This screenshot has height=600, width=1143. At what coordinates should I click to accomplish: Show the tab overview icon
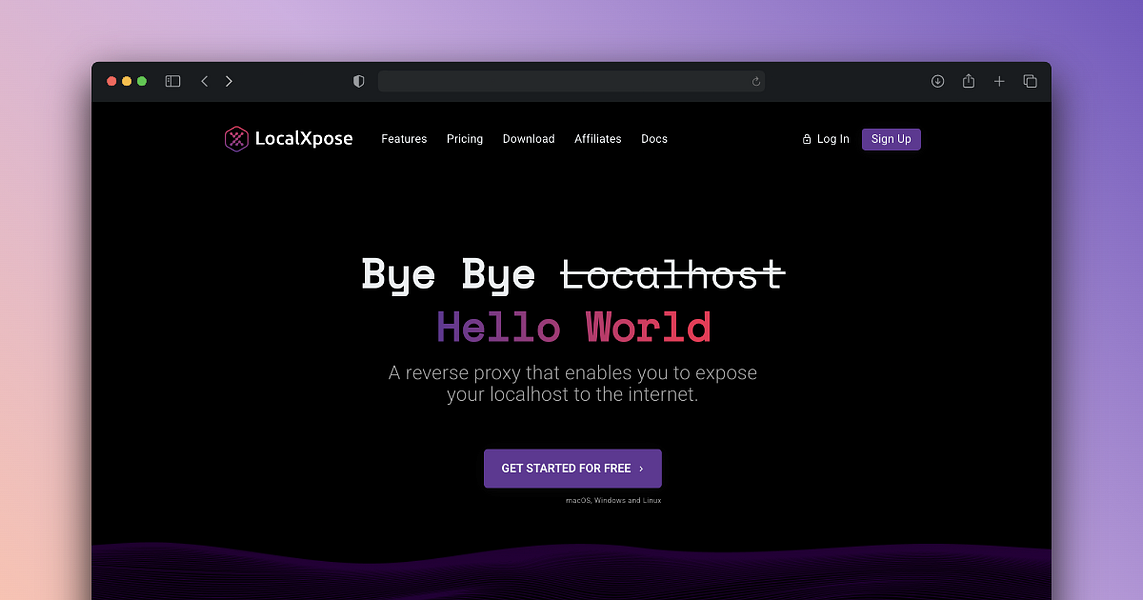[1030, 81]
